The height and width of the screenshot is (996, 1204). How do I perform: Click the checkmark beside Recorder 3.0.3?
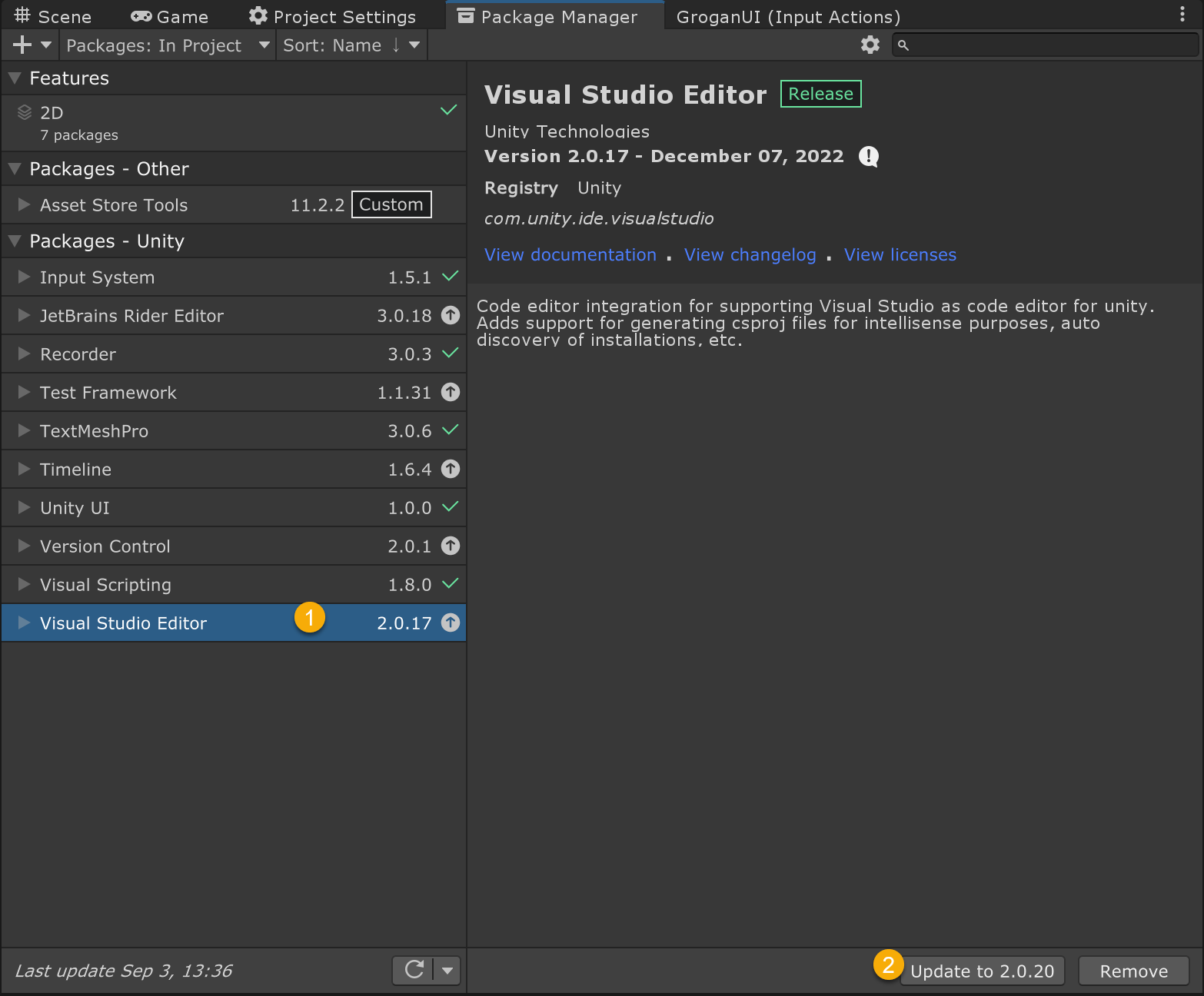(x=451, y=353)
